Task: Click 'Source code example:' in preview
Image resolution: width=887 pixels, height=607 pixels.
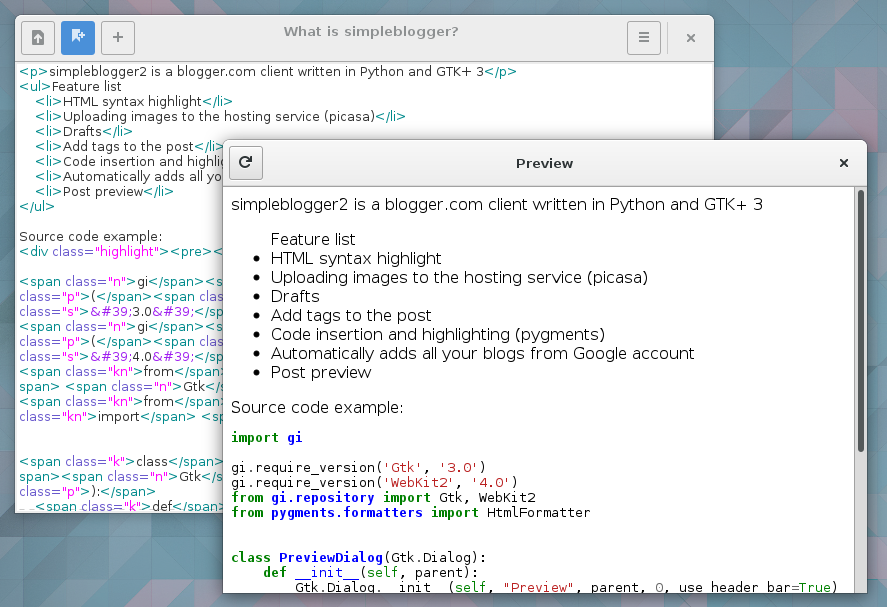Action: (x=317, y=407)
